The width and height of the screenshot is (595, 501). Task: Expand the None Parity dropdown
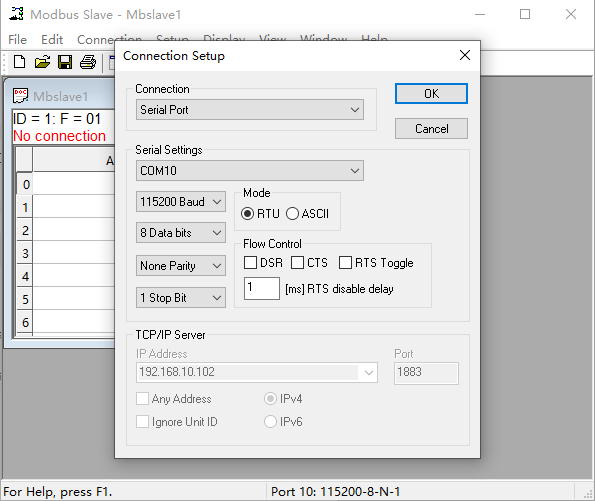(181, 266)
